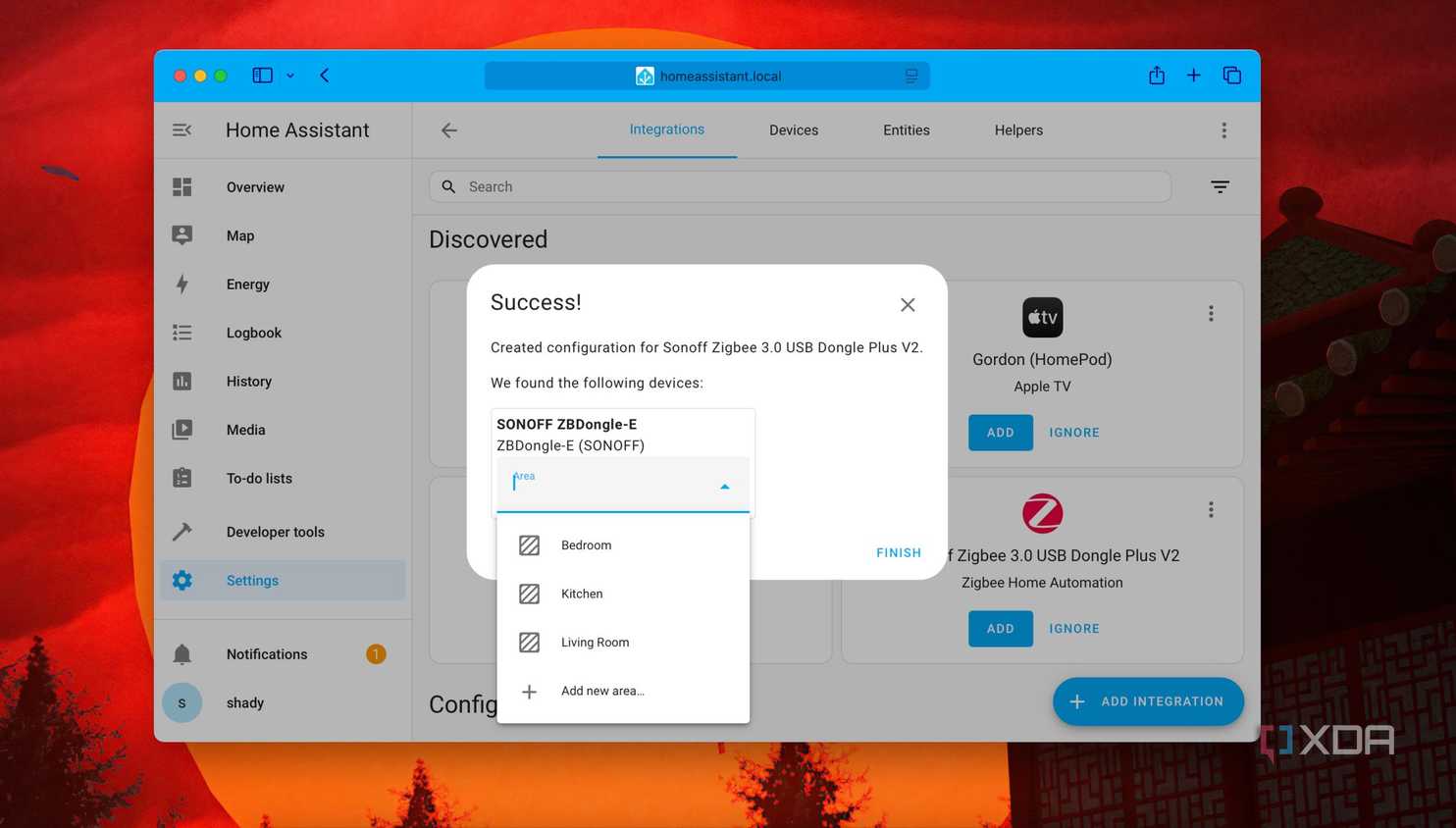Screen dimensions: 1456x828
Task: Open the shady user avatar
Action: tap(182, 702)
